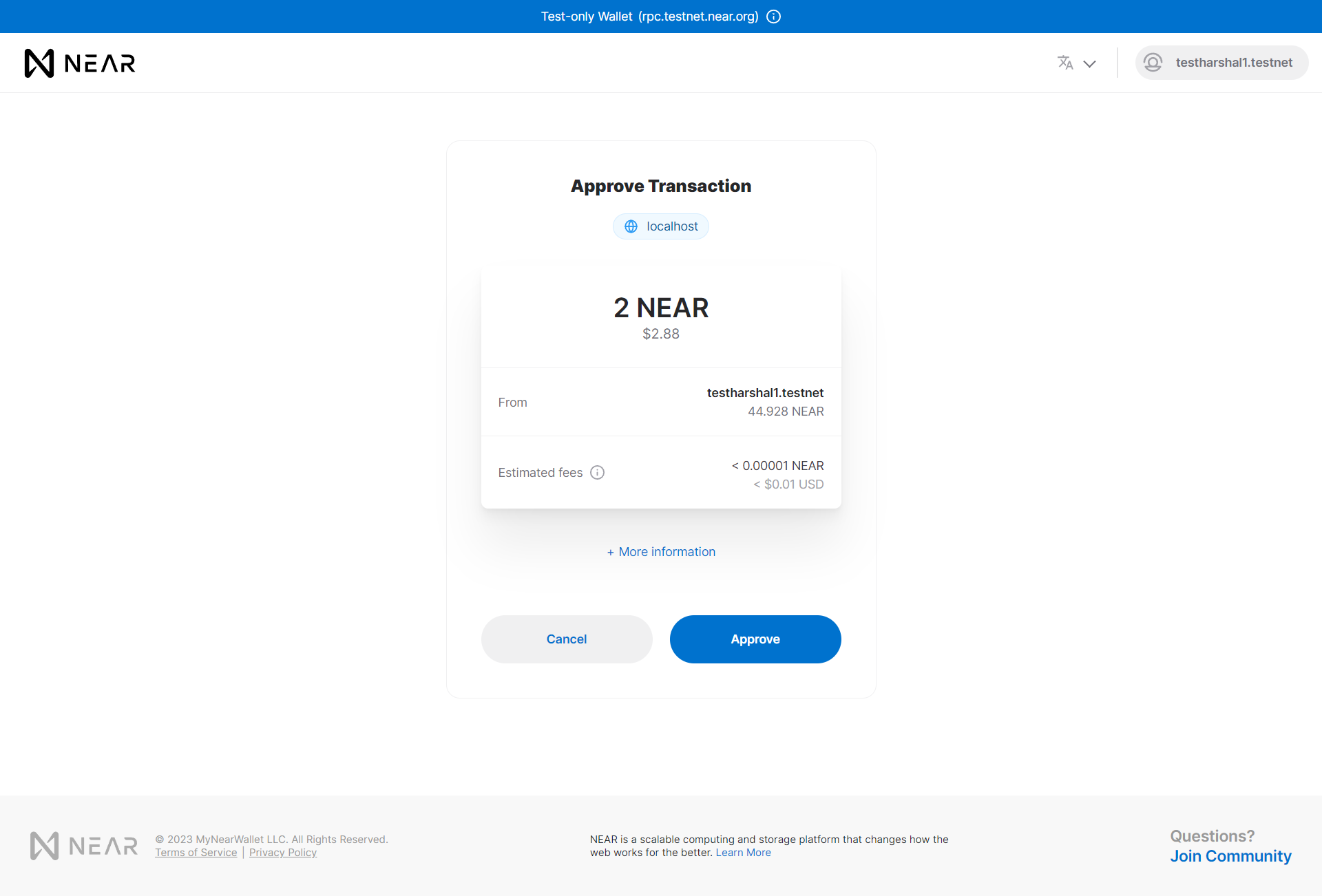Expand More information section
Viewport: 1322px width, 896px height.
click(x=667, y=552)
